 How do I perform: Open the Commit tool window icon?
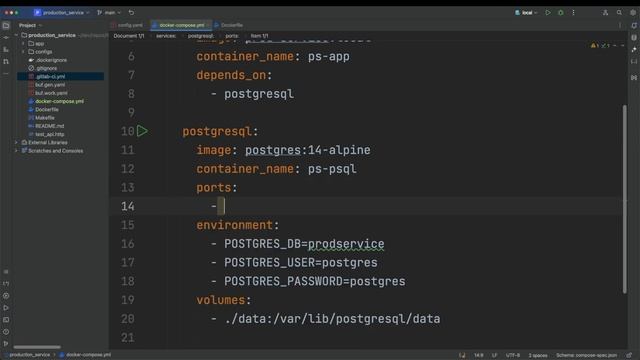(x=6, y=38)
